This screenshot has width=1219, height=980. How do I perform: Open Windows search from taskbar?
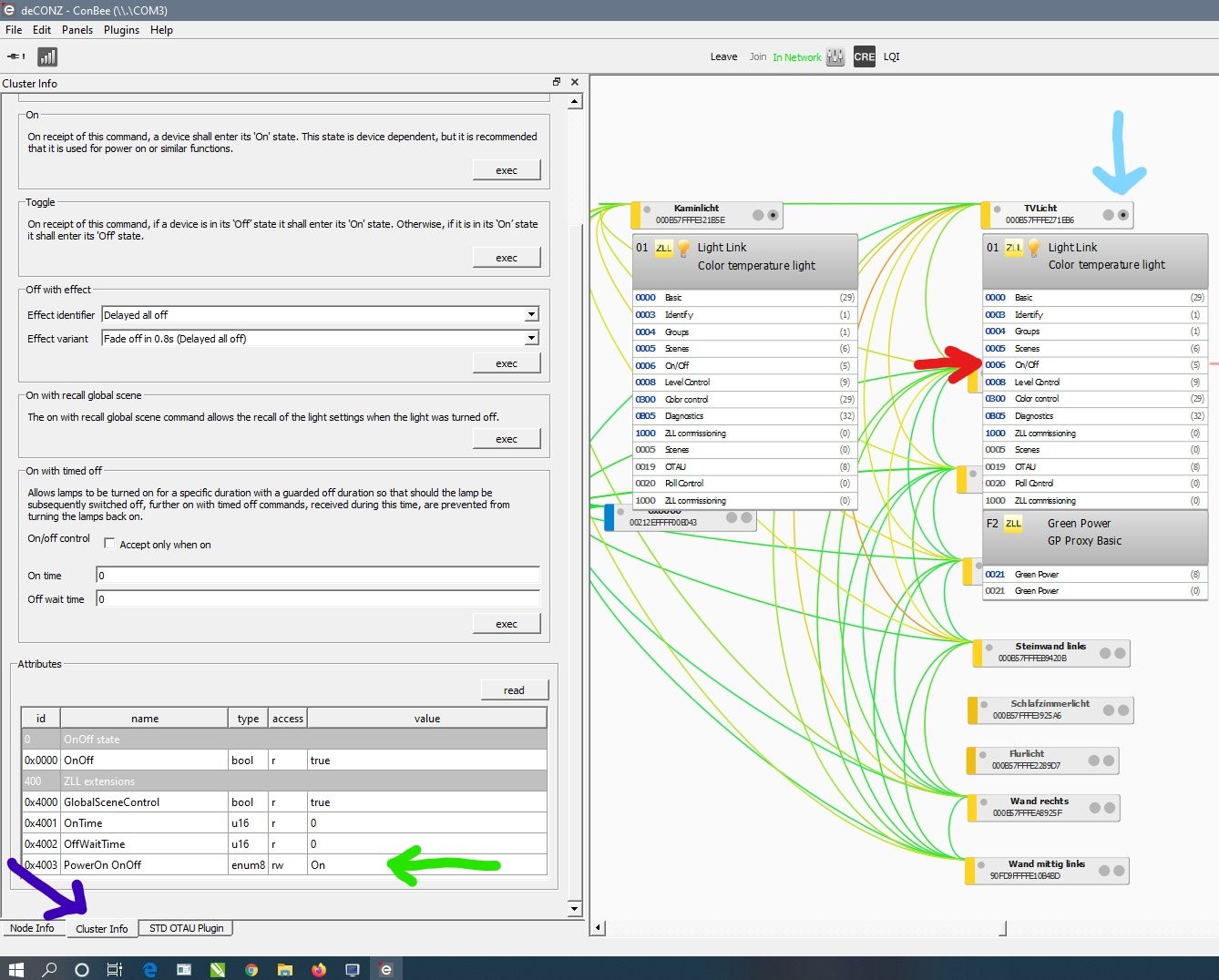coord(49,969)
